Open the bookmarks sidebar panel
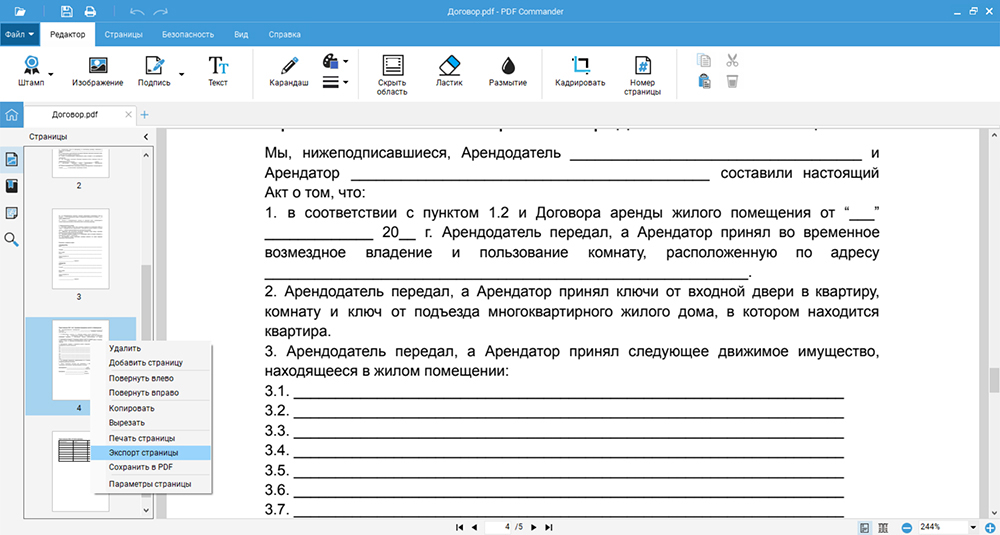Viewport: 1000px width, 535px height. coord(11,186)
